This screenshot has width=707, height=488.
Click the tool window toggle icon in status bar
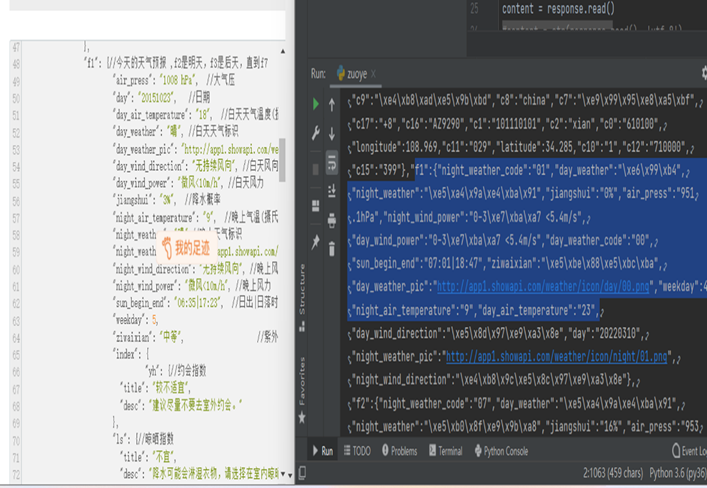pos(302,473)
